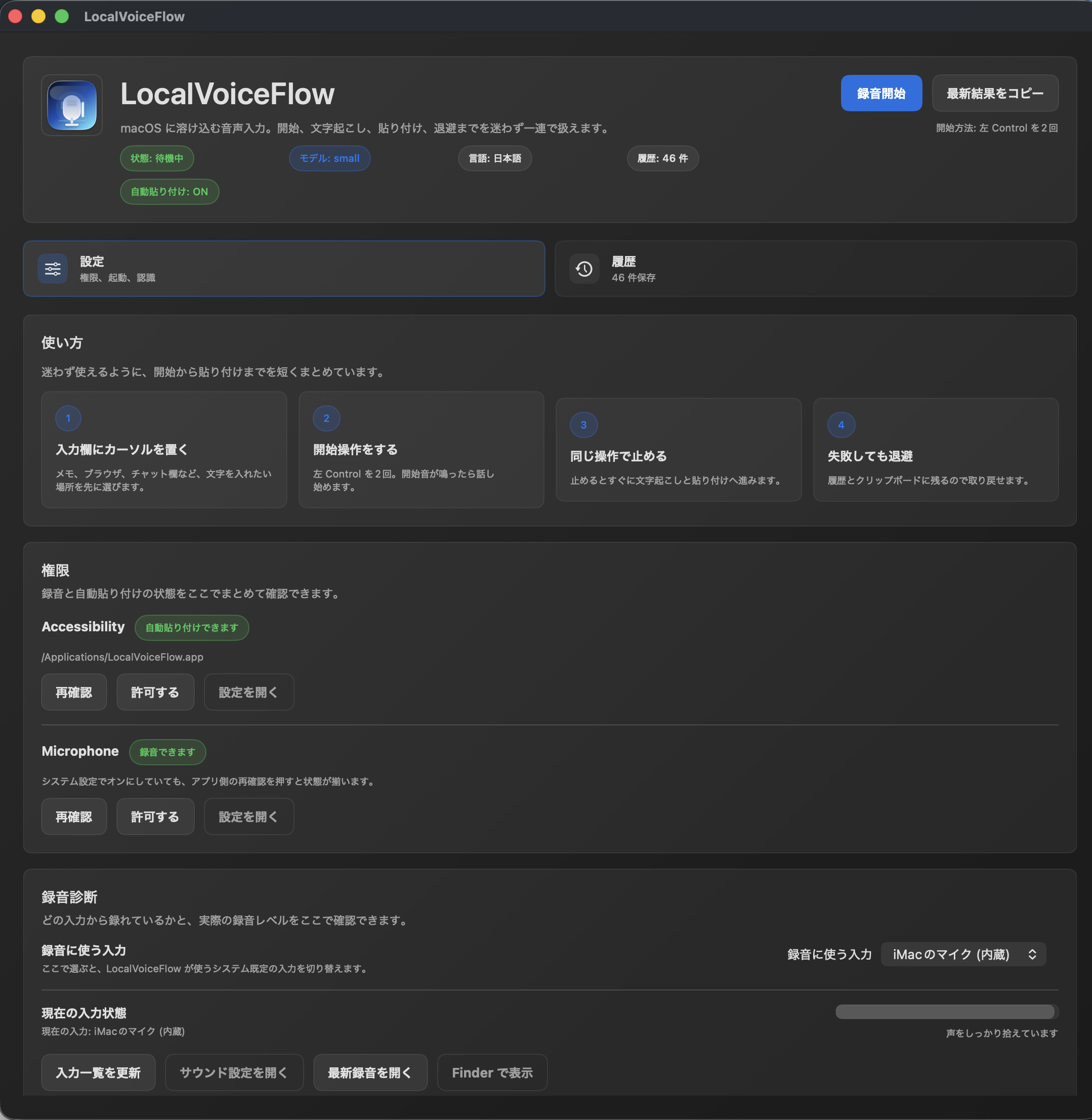Click the LocalVoiceFlow microphone app icon
This screenshot has width=1092, height=1120.
(x=72, y=106)
